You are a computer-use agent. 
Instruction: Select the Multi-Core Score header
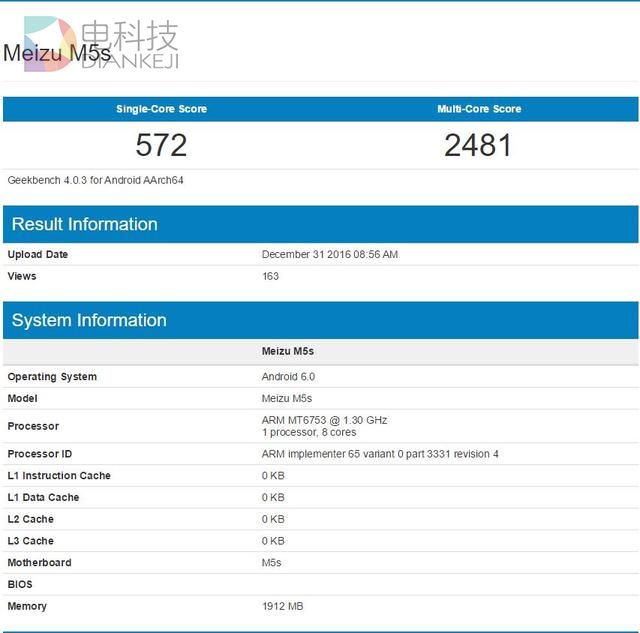(479, 109)
